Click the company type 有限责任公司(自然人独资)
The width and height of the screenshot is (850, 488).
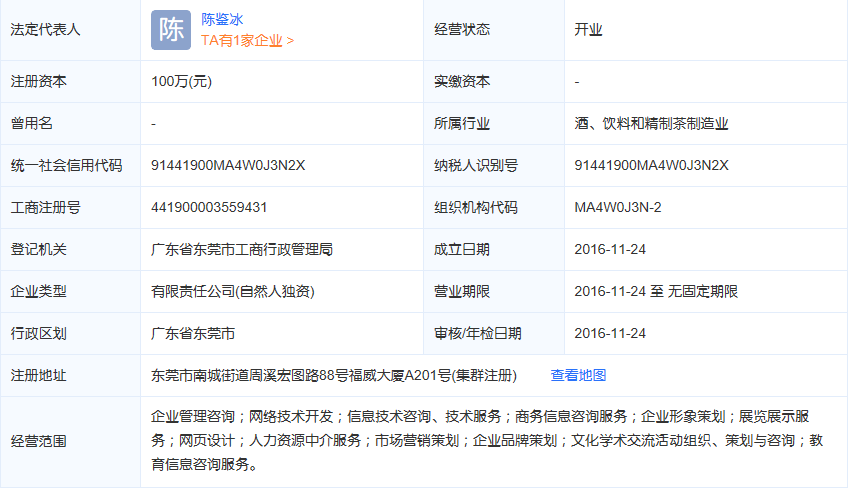(233, 291)
